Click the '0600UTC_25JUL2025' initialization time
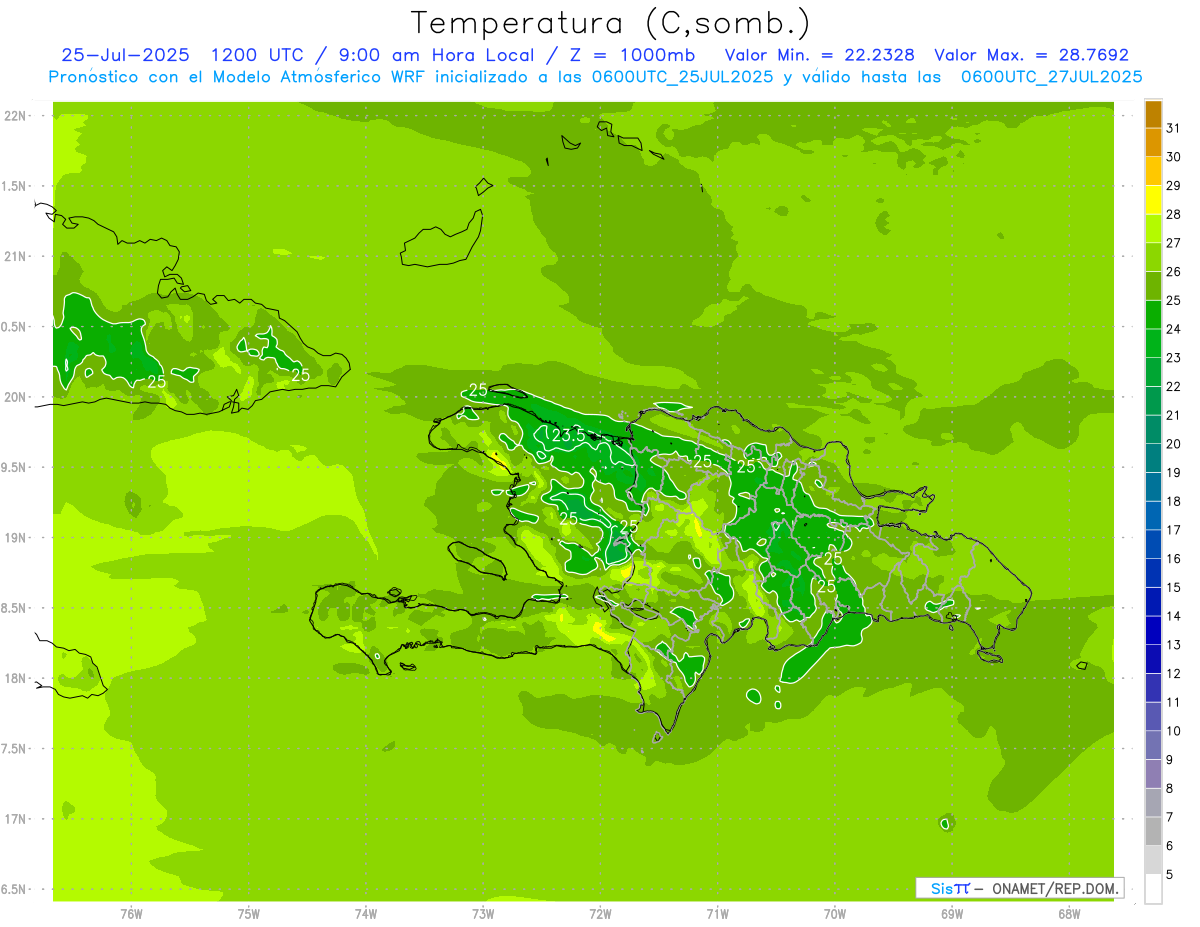The height and width of the screenshot is (927, 1200). [x=682, y=77]
